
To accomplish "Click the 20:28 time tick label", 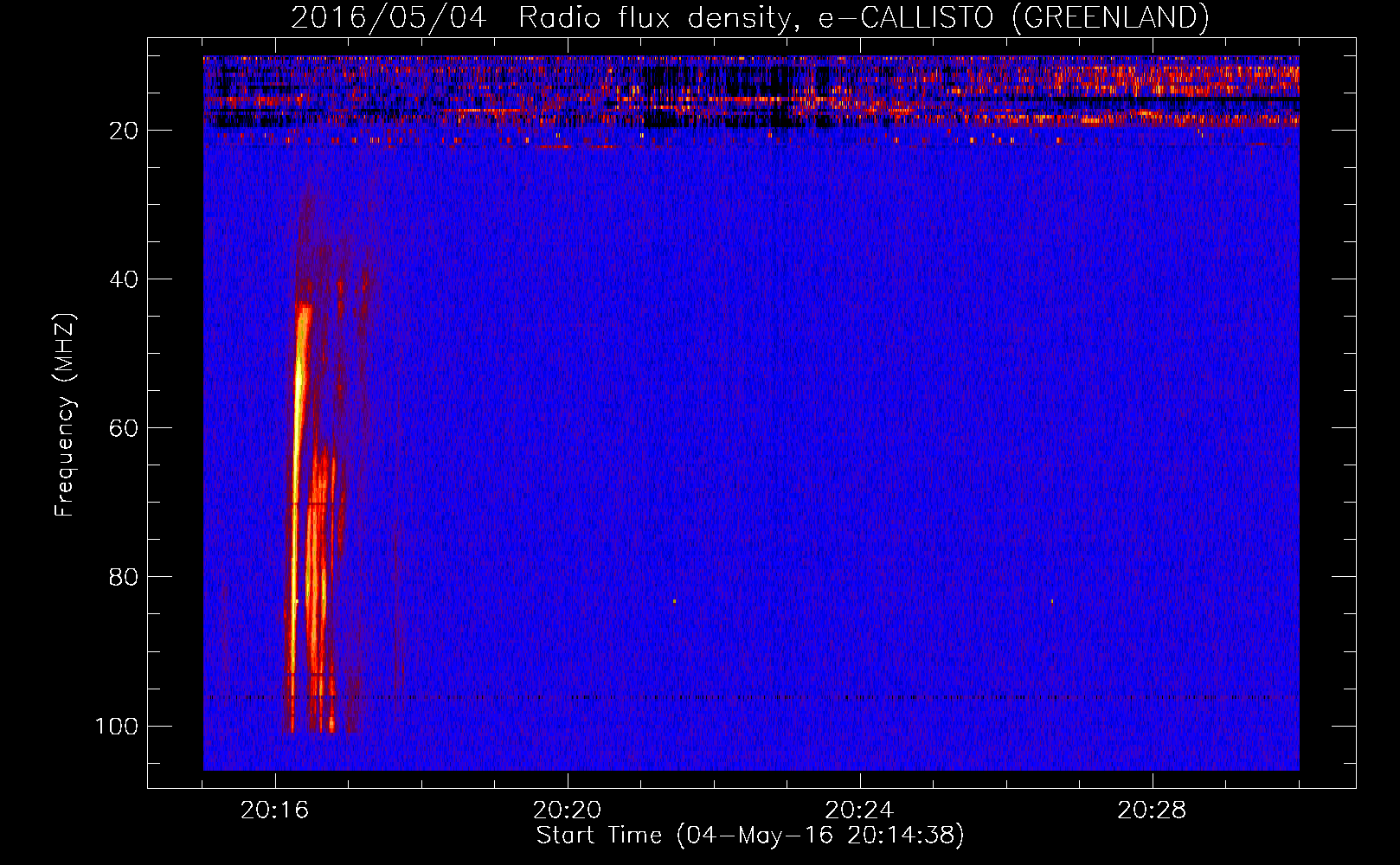I will point(1152,811).
